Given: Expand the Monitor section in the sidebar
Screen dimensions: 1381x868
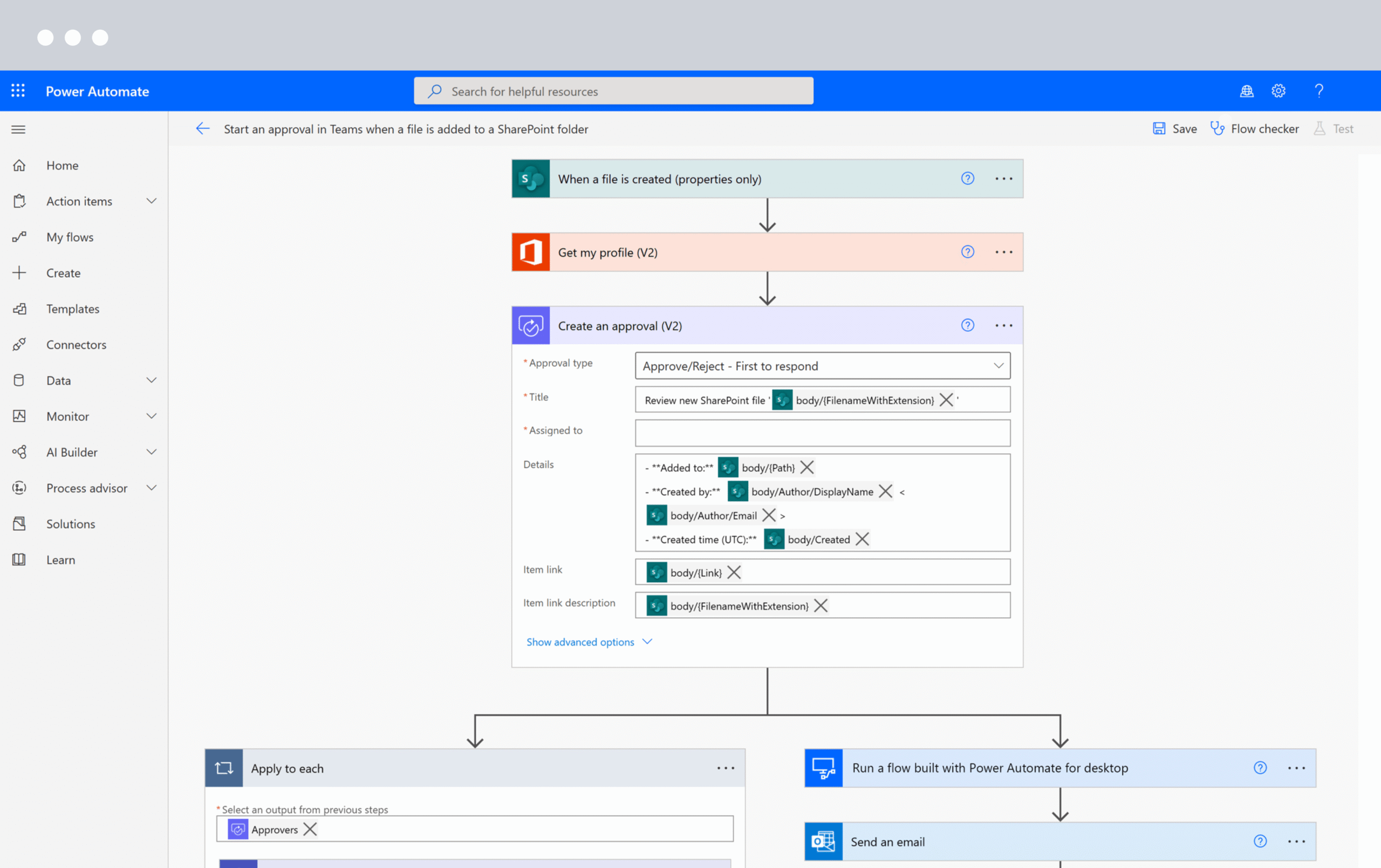Looking at the screenshot, I should coord(152,416).
